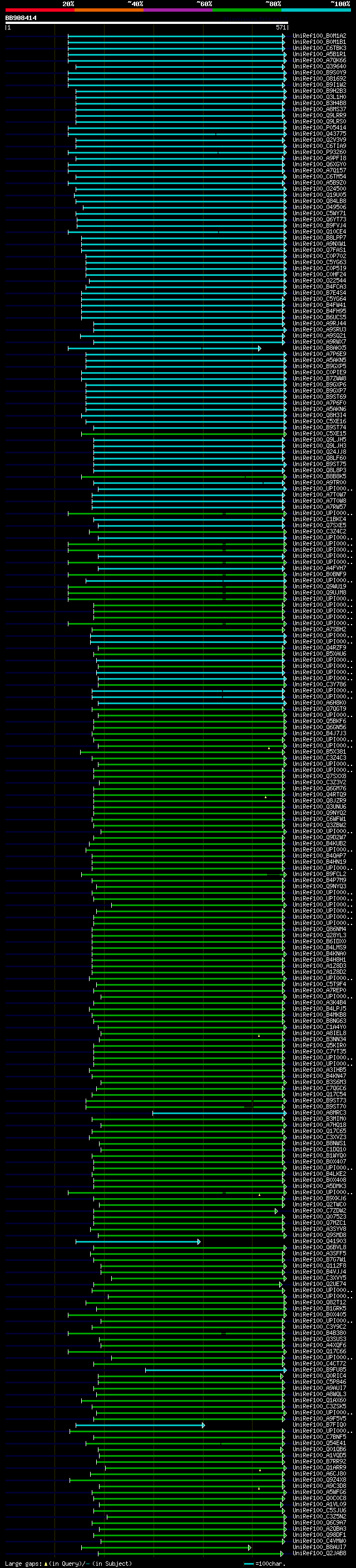Select the UniRef100_Q84LB8 hit
This screenshot has width=356, height=1568.
[x=319, y=201]
